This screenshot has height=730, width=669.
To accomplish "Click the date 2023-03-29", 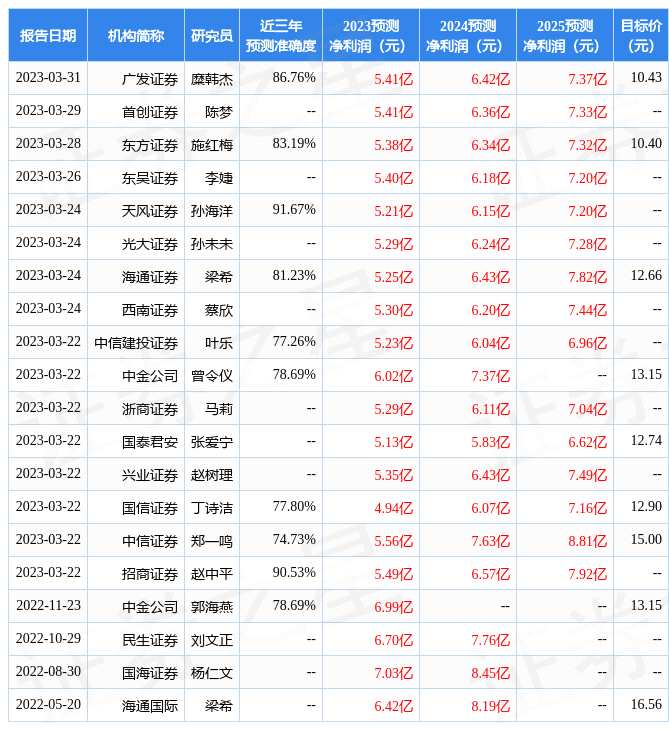I will click(x=48, y=110).
